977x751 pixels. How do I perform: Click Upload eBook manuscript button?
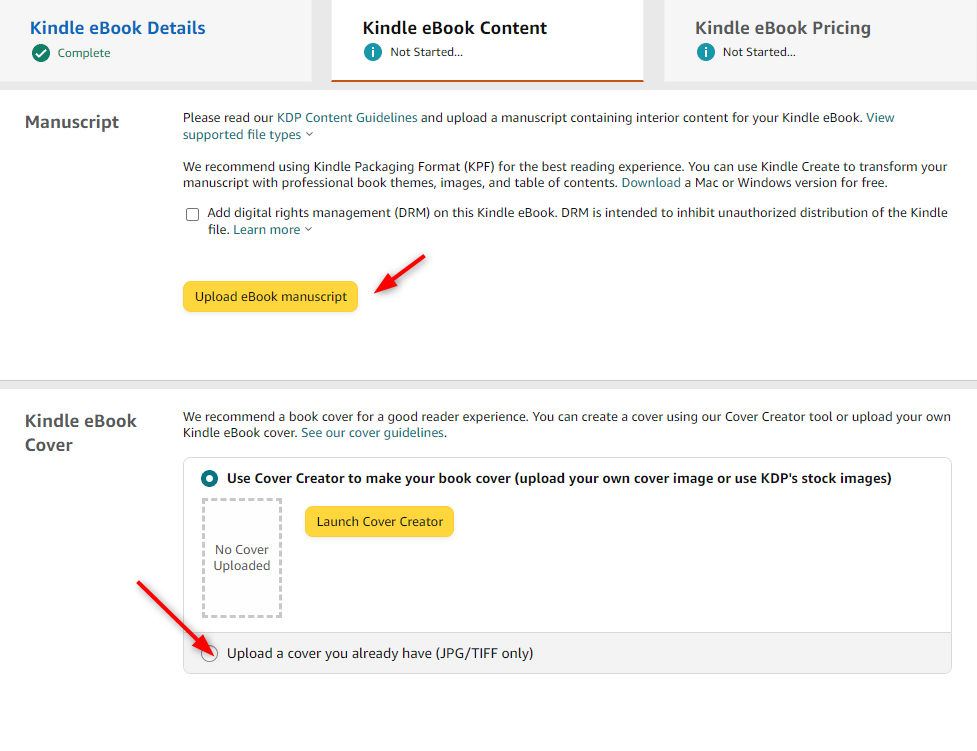click(x=270, y=297)
